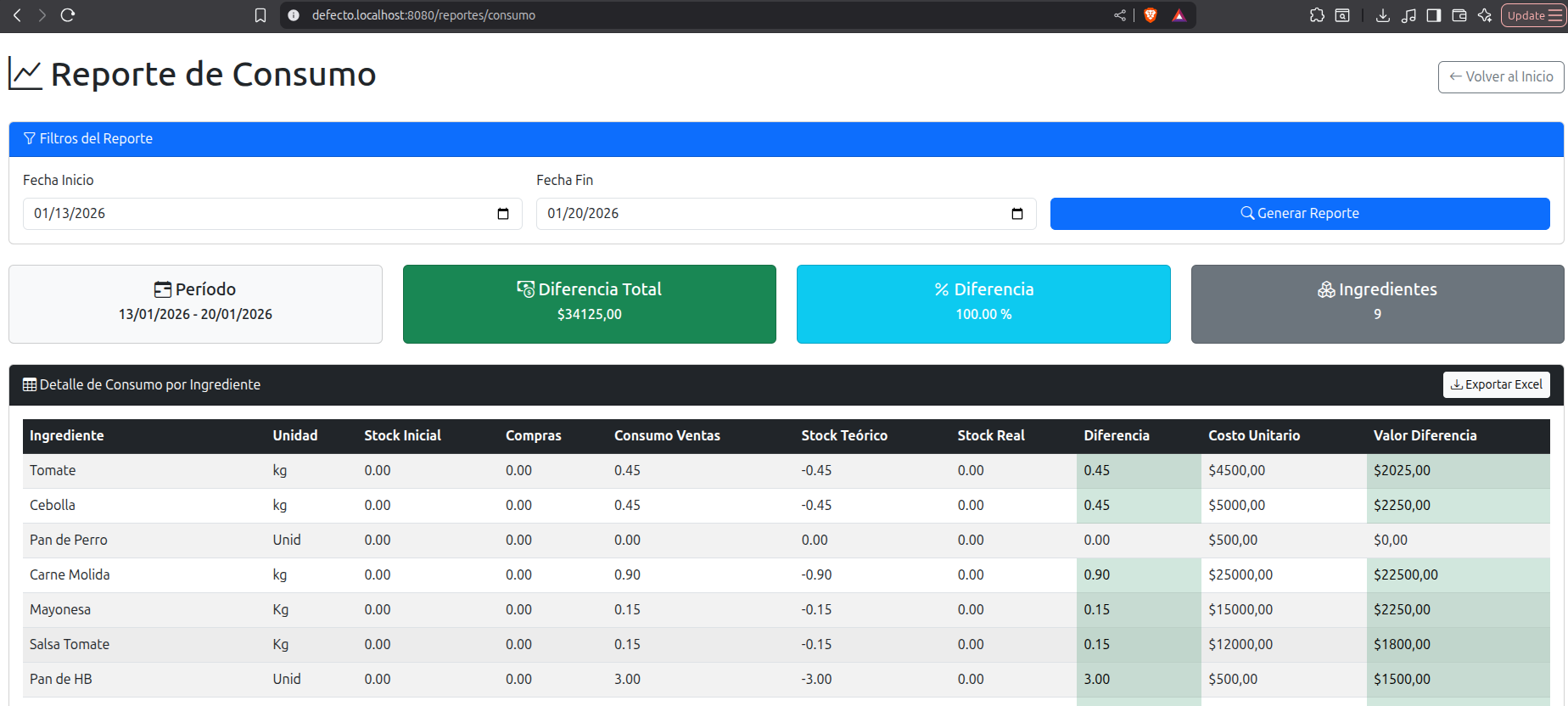Toggle the browser sidebar panel
Image resolution: width=1568 pixels, height=706 pixels.
click(1434, 15)
